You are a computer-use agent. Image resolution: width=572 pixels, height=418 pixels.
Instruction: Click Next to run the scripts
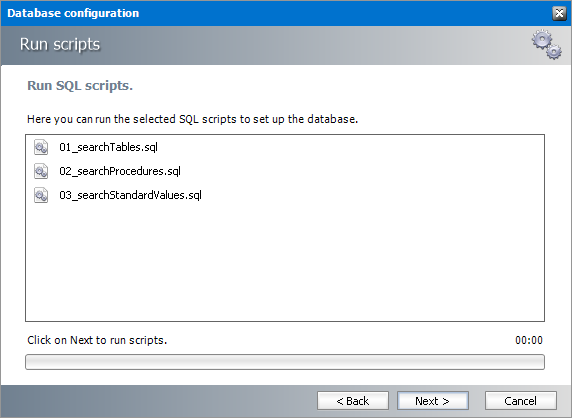(x=433, y=401)
